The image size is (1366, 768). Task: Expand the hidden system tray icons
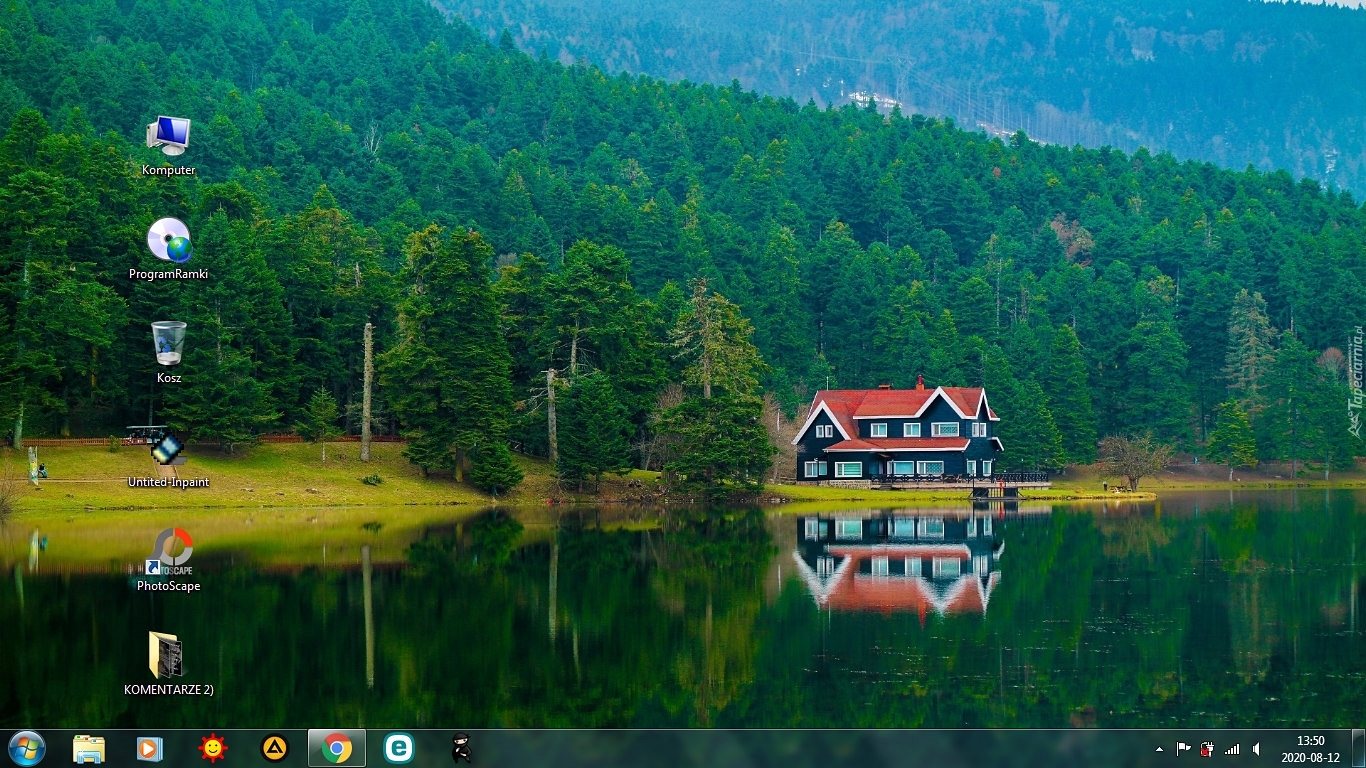tap(1159, 749)
